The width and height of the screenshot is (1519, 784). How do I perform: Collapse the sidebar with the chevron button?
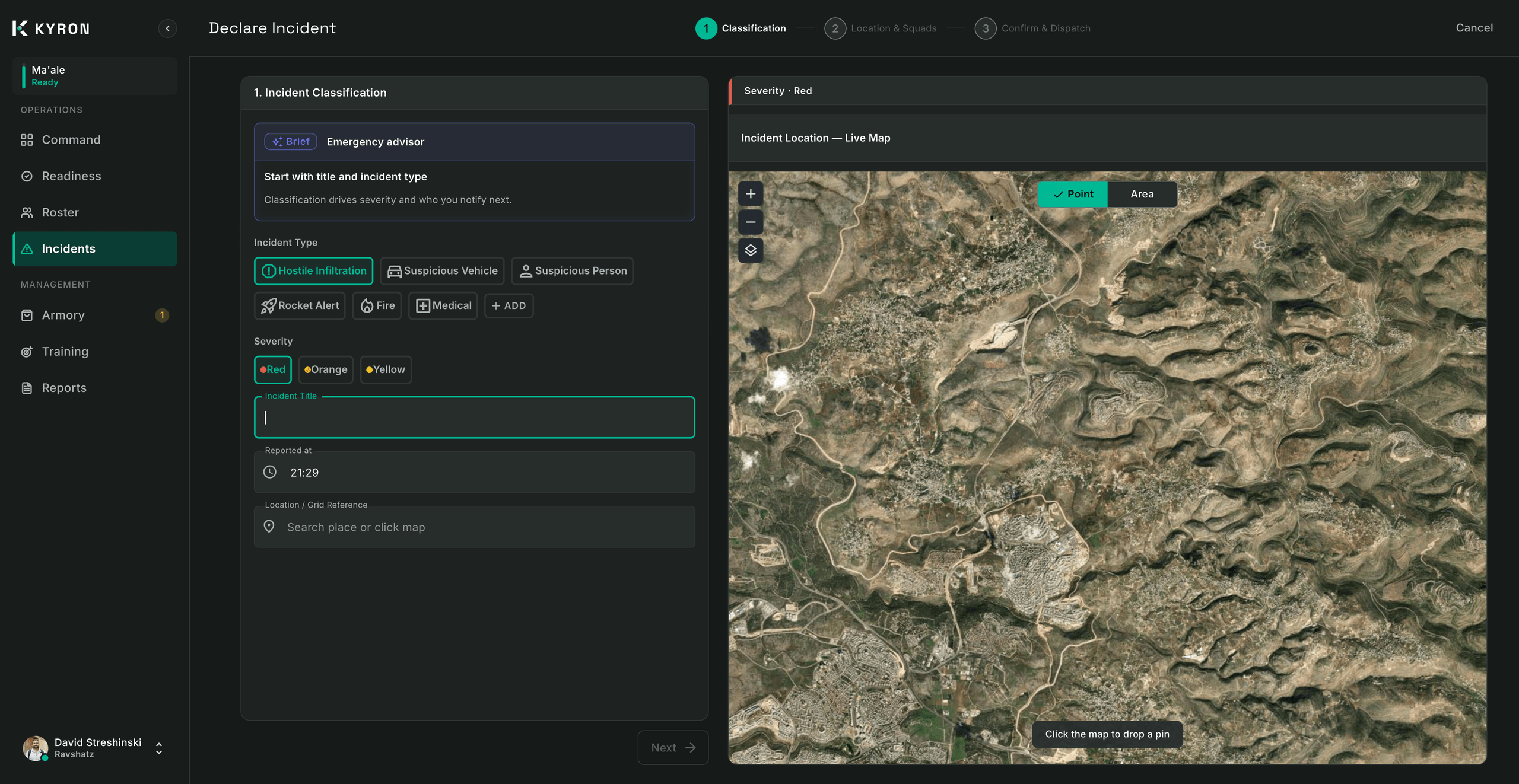(x=167, y=28)
